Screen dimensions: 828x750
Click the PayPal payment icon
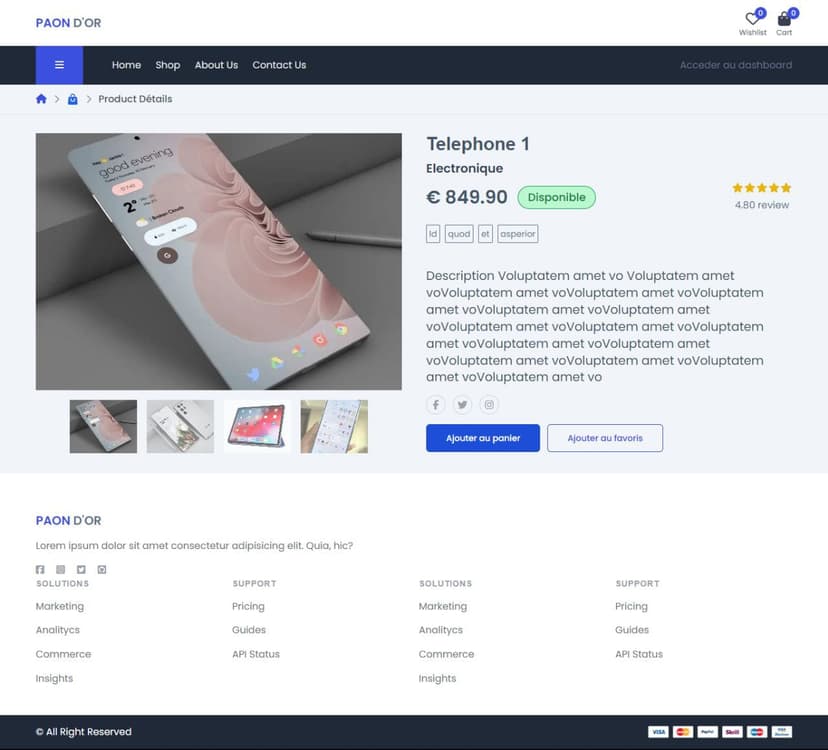pyautogui.click(x=707, y=732)
